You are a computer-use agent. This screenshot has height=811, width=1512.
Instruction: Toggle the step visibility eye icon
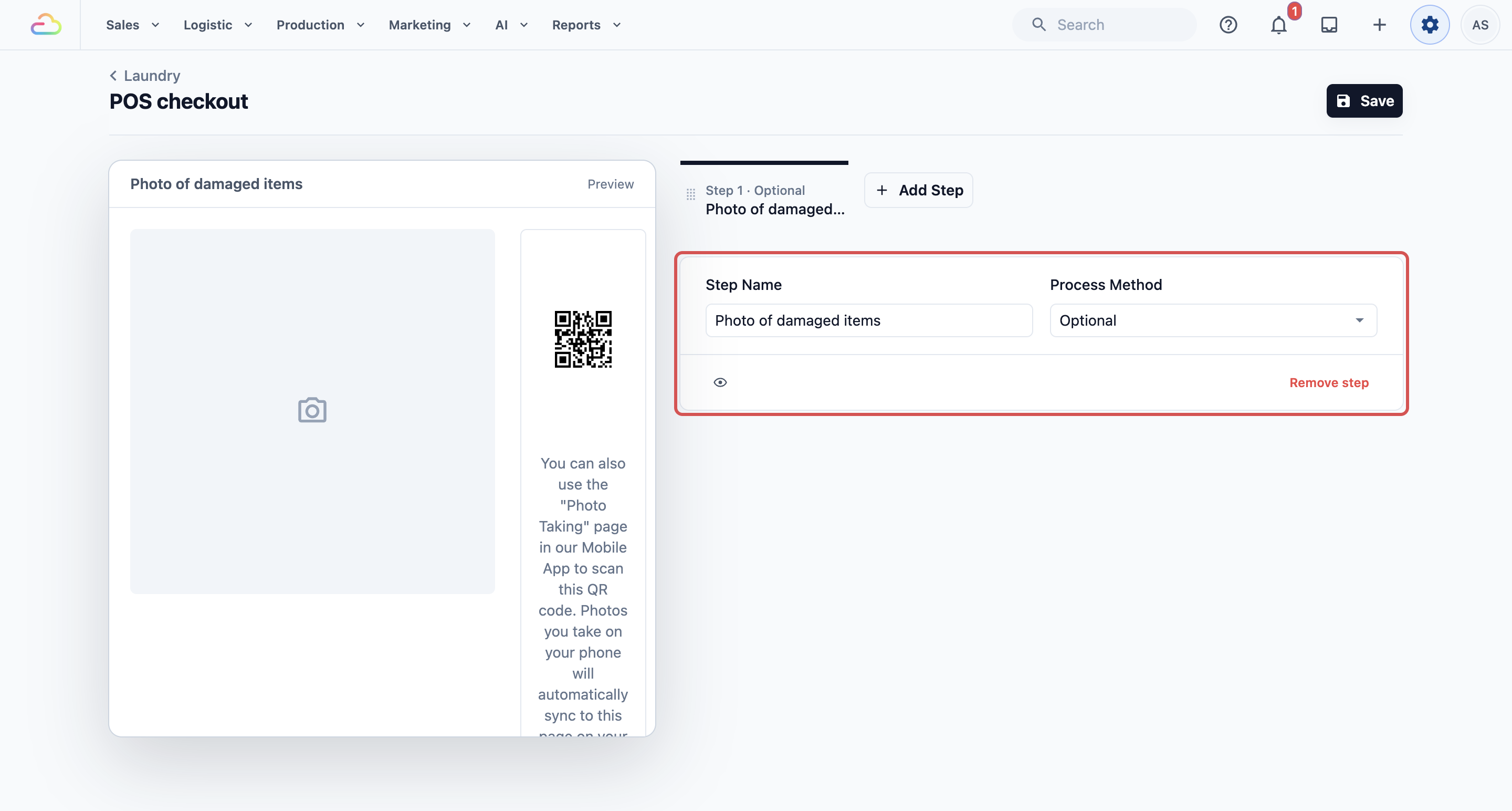point(720,382)
